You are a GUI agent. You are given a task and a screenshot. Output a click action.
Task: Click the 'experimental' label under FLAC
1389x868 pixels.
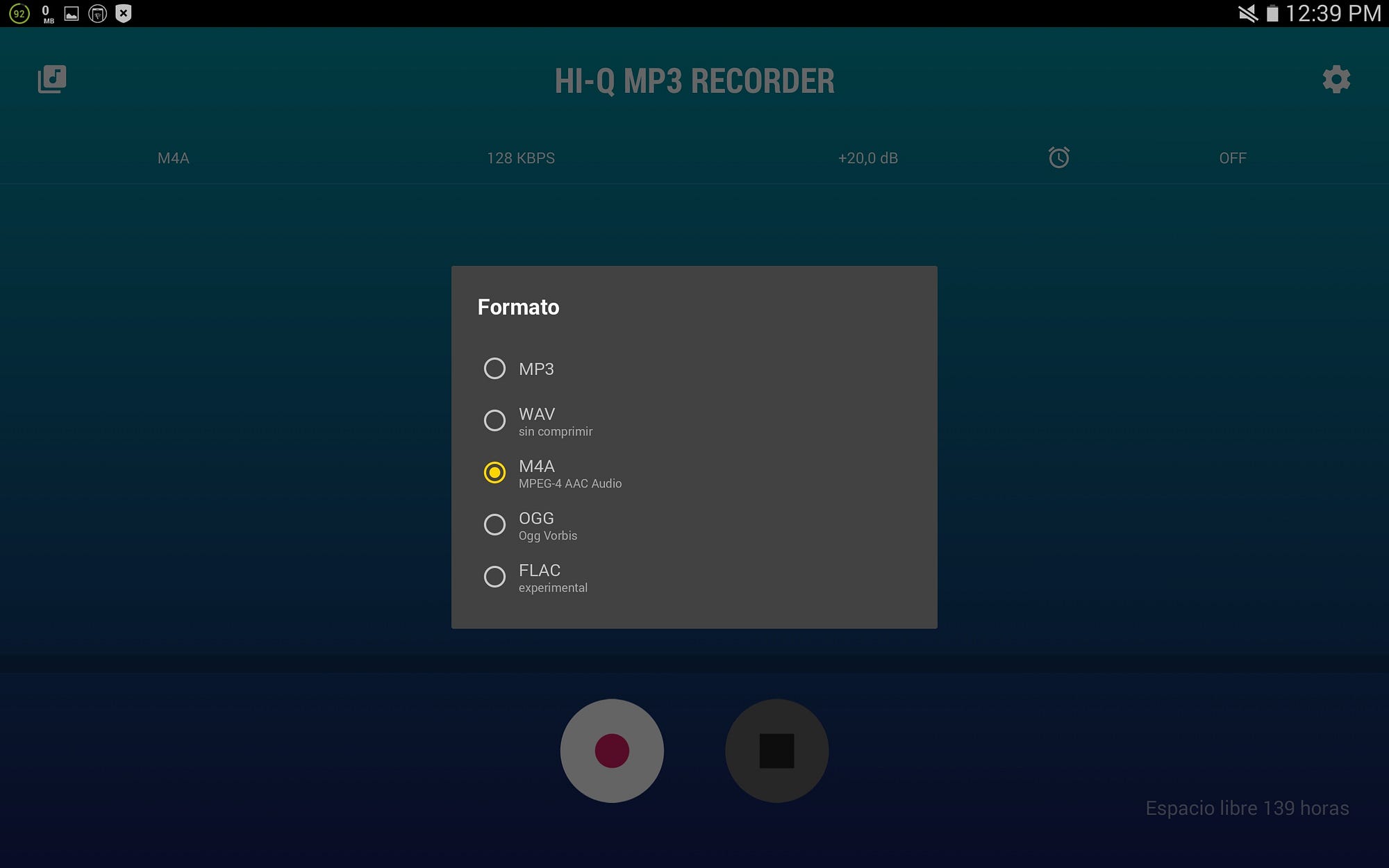(553, 587)
